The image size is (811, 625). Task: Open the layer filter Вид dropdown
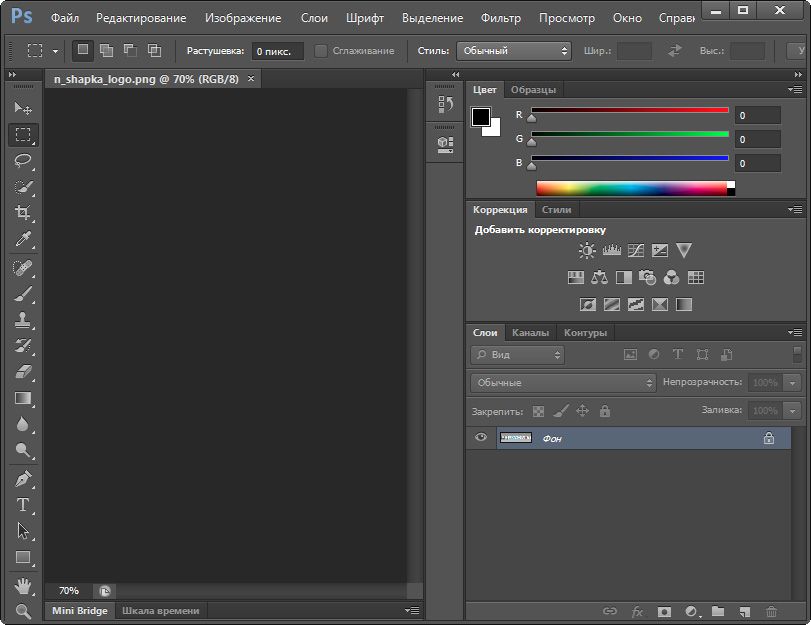pyautogui.click(x=518, y=354)
